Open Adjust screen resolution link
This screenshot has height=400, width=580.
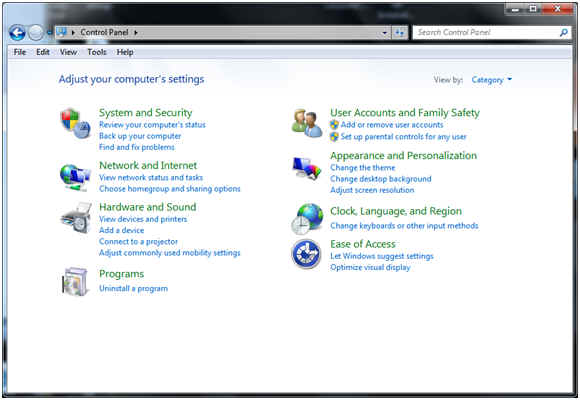click(372, 190)
